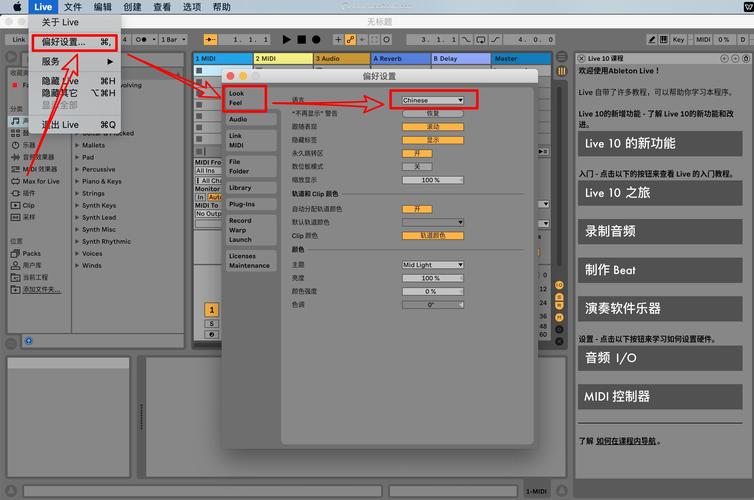The width and height of the screenshot is (754, 500).
Task: Click the Stop button in the transport
Action: tap(302, 39)
